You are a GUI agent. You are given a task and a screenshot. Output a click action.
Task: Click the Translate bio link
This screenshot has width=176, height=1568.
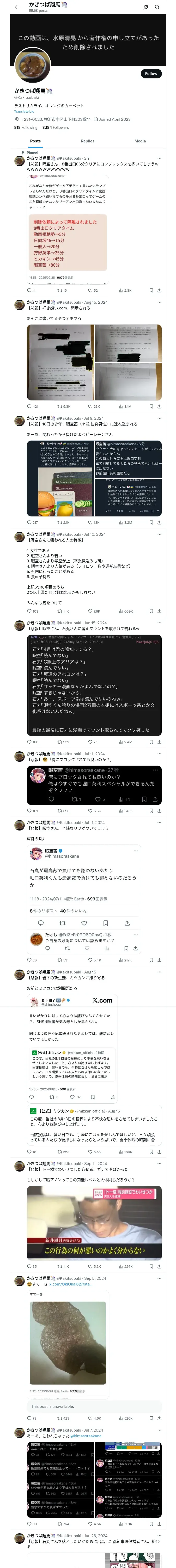coord(24,111)
